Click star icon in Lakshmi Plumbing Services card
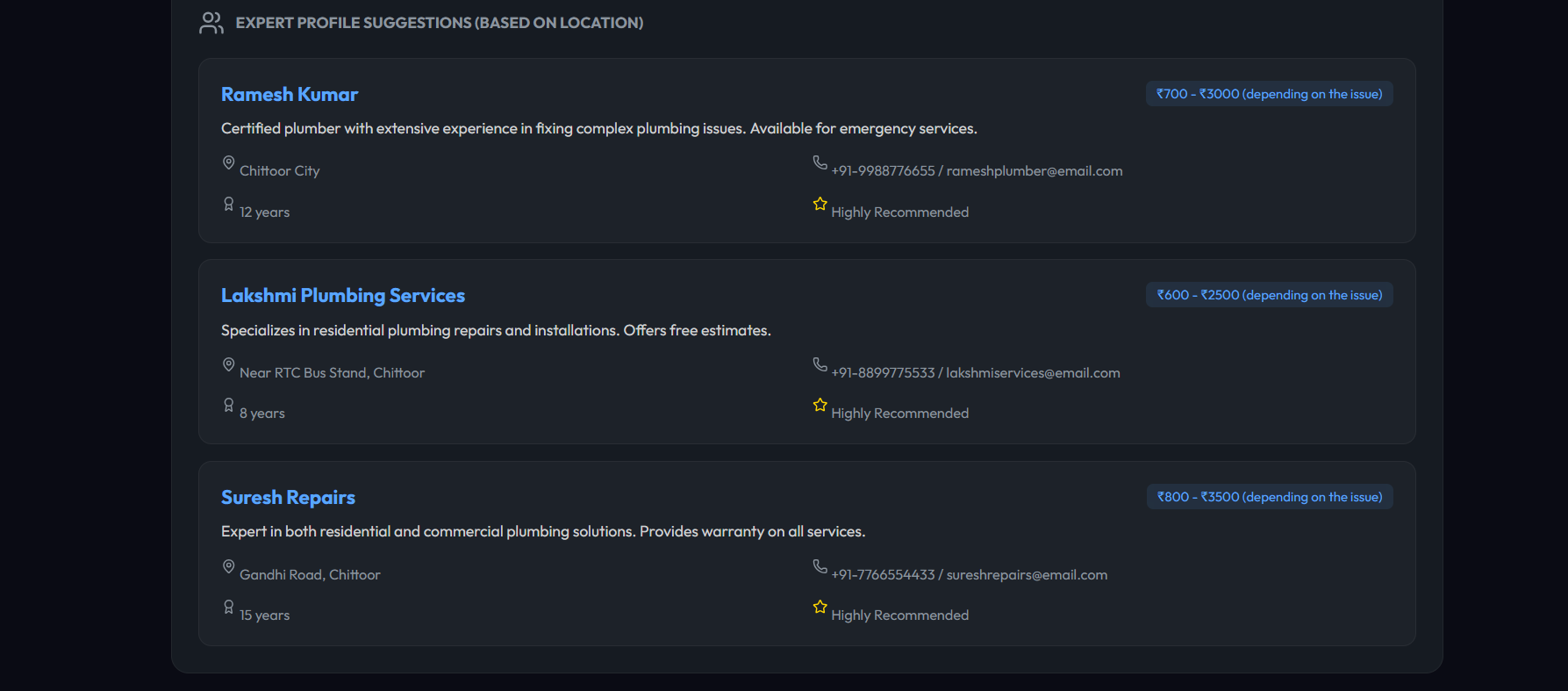The height and width of the screenshot is (691, 1568). 820,405
